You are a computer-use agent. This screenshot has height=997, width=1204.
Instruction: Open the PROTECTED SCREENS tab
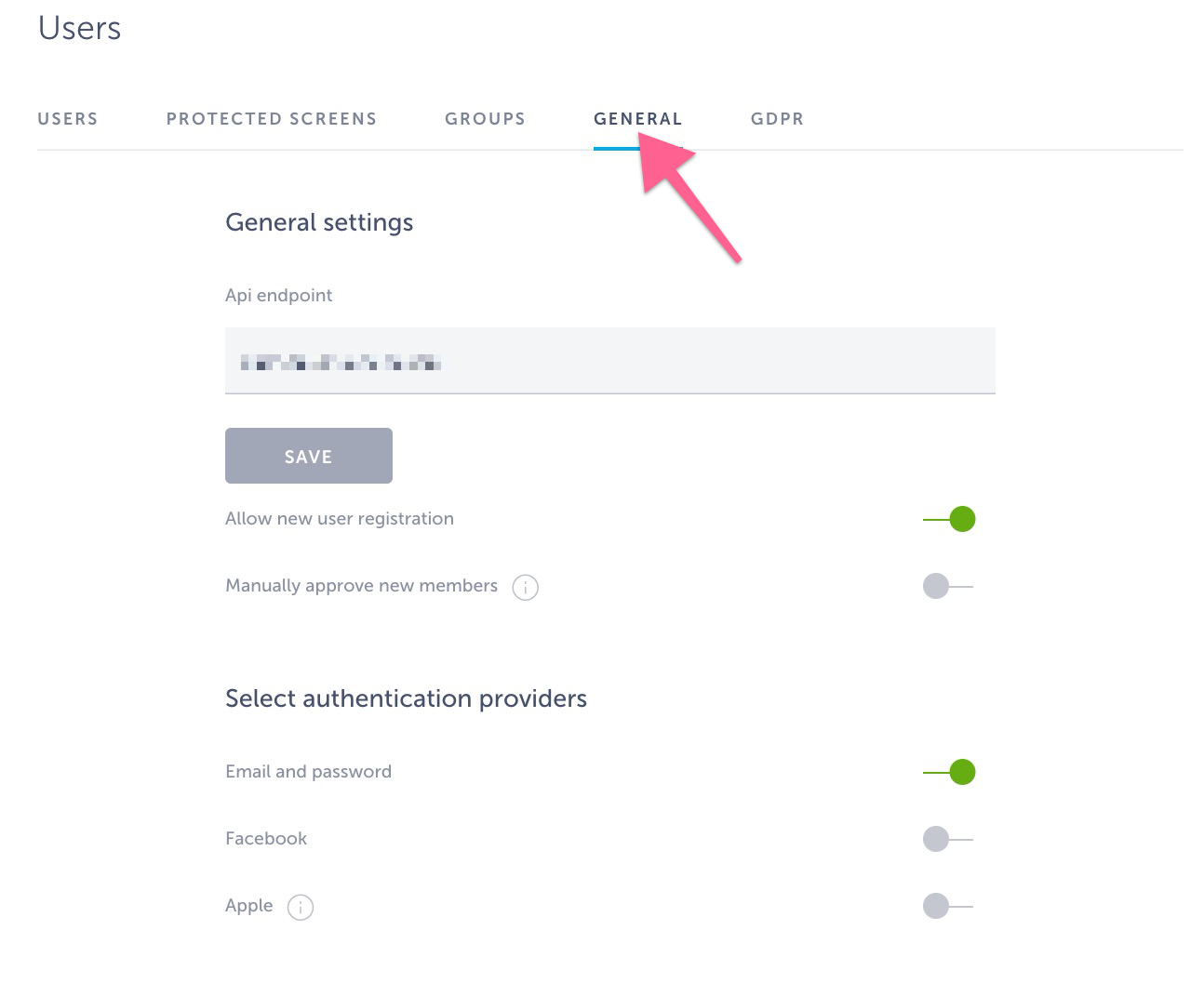coord(271,118)
